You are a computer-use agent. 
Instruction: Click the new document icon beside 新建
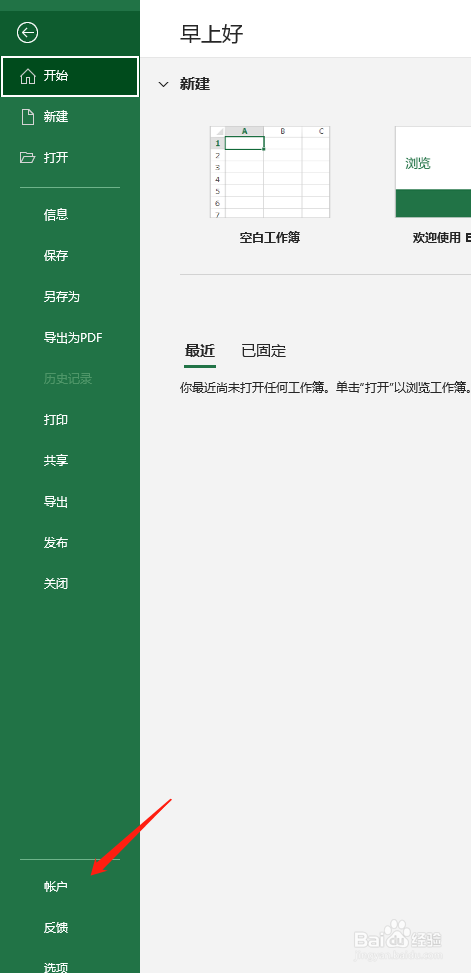[27, 117]
